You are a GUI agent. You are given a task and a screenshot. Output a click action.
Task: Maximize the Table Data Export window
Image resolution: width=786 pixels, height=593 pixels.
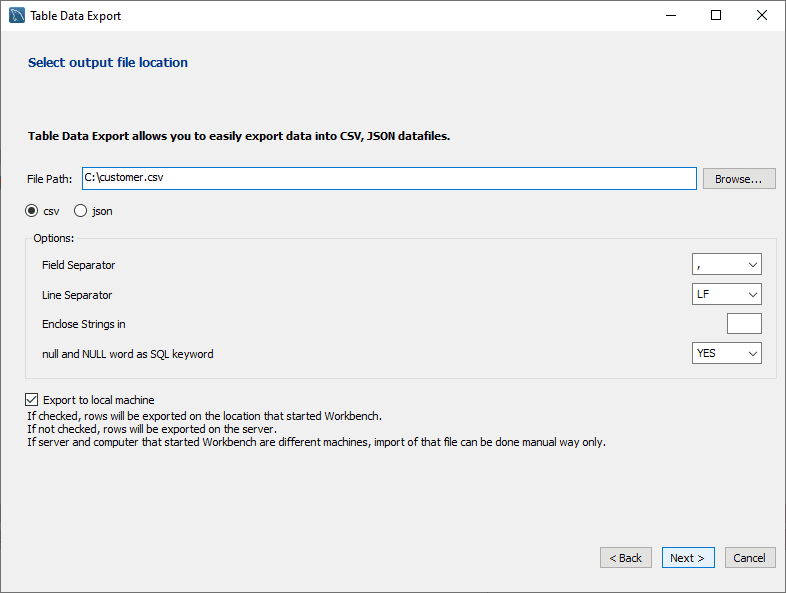[x=716, y=16]
